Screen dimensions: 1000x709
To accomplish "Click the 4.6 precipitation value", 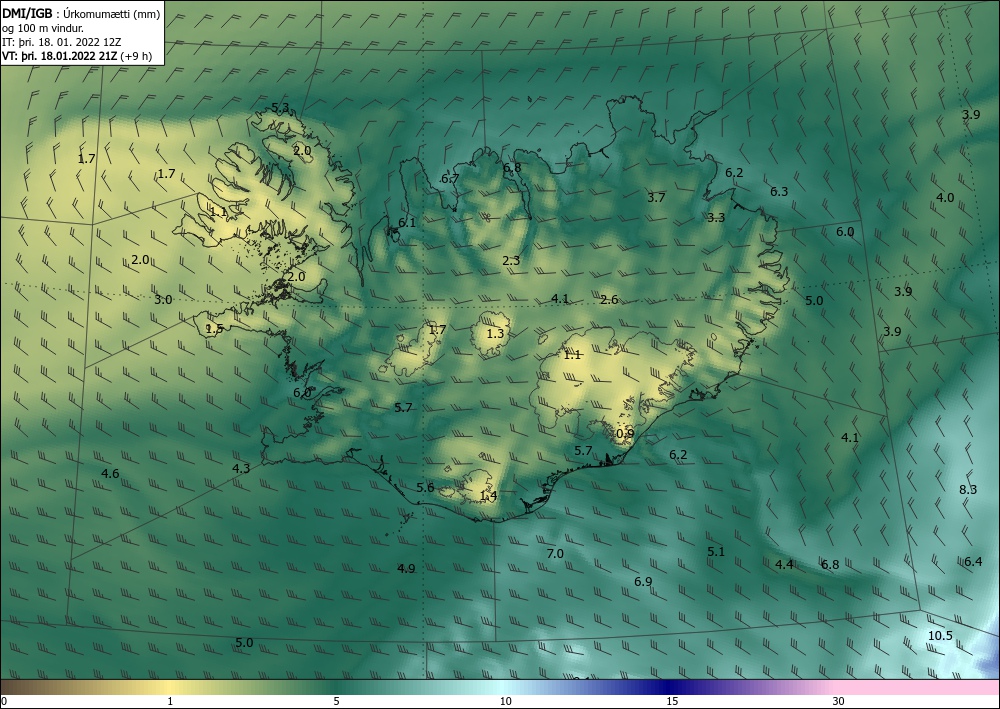I will click(x=110, y=473).
